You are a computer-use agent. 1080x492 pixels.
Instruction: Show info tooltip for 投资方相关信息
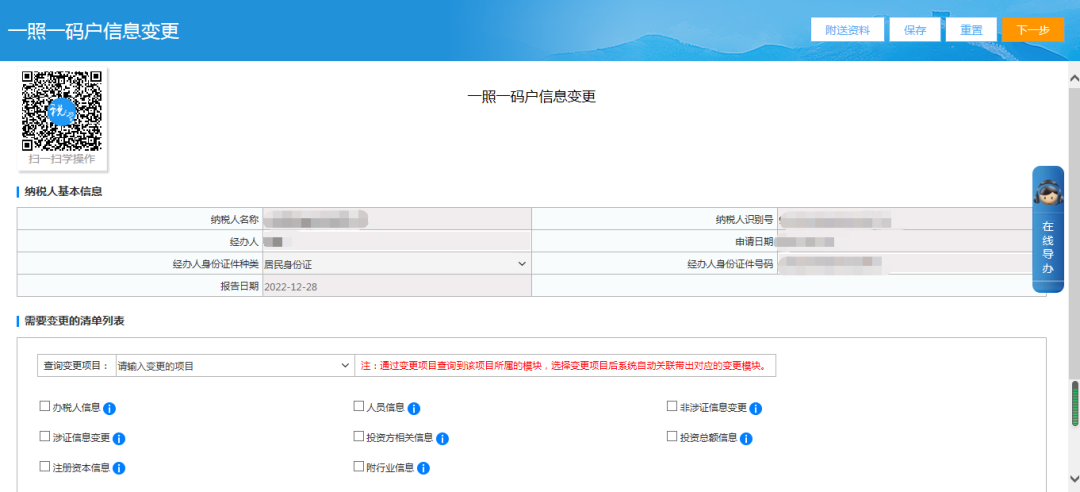[442, 439]
